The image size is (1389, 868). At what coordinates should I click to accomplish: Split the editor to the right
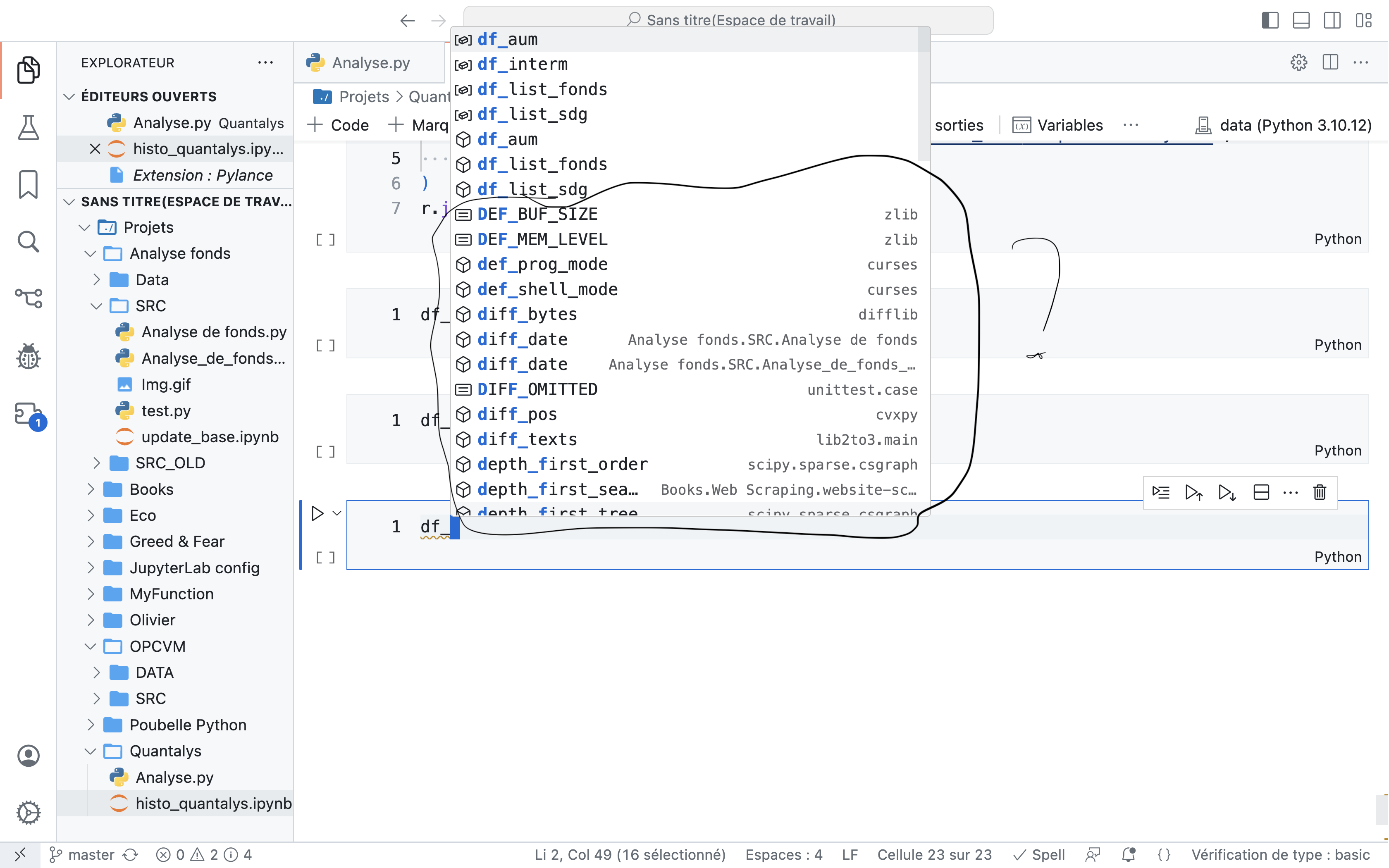coord(1330,62)
